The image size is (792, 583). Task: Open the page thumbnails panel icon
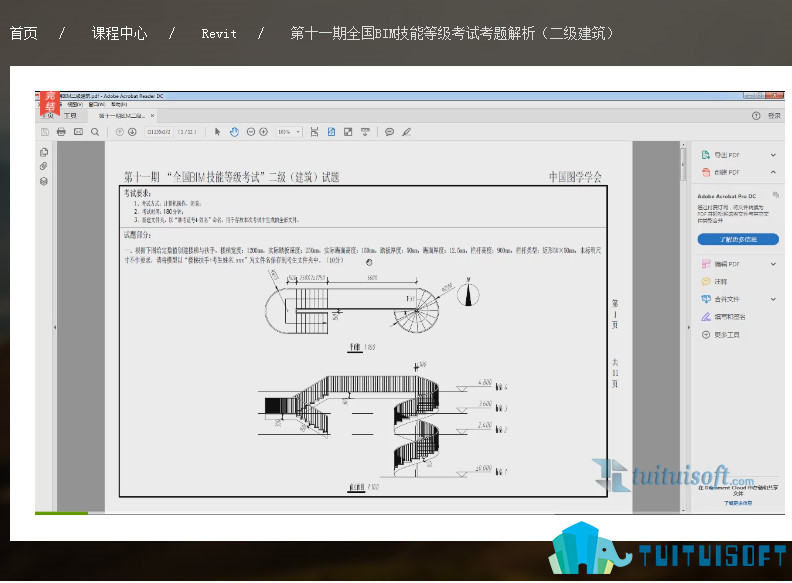coord(44,152)
